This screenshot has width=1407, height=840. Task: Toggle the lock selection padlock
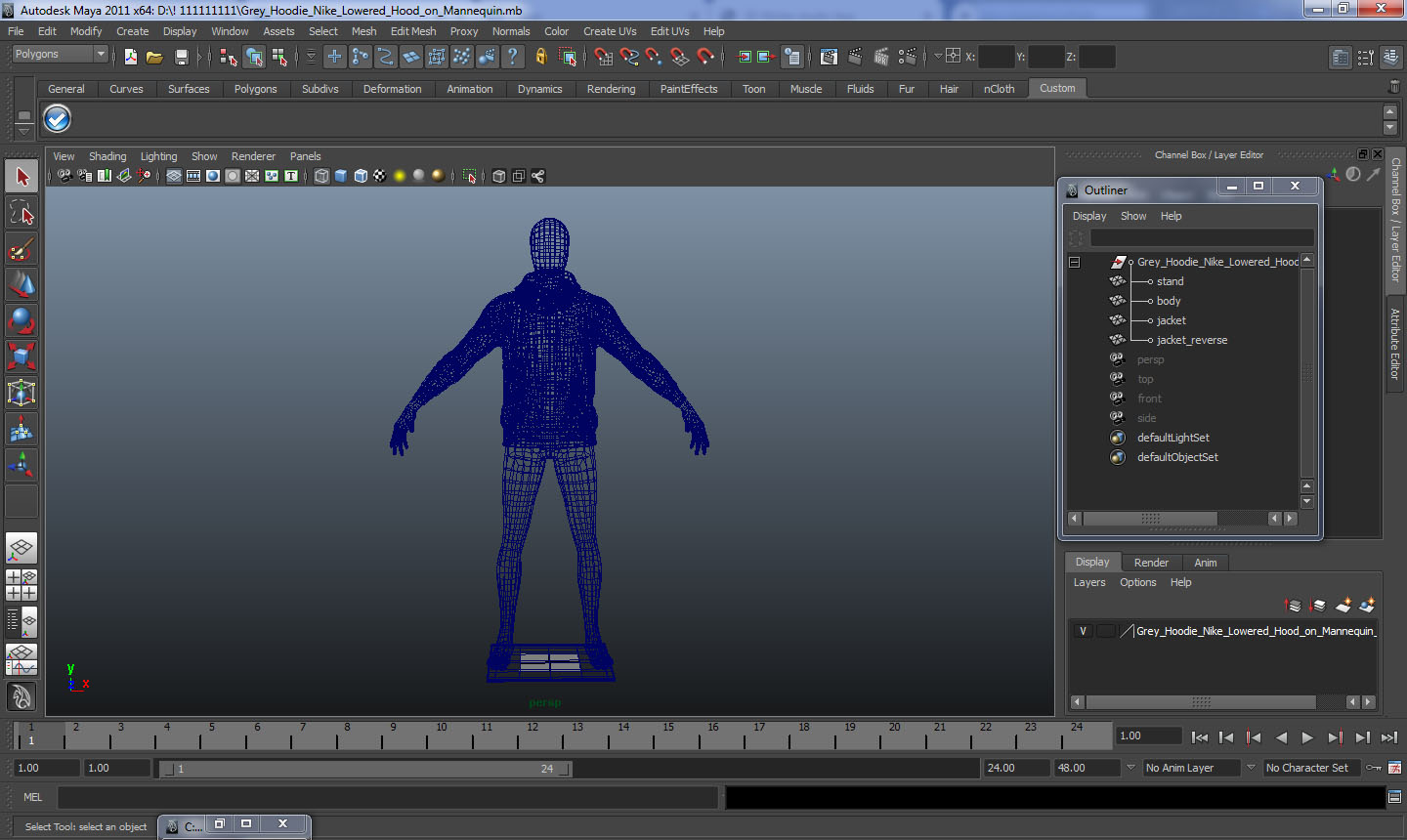point(540,57)
